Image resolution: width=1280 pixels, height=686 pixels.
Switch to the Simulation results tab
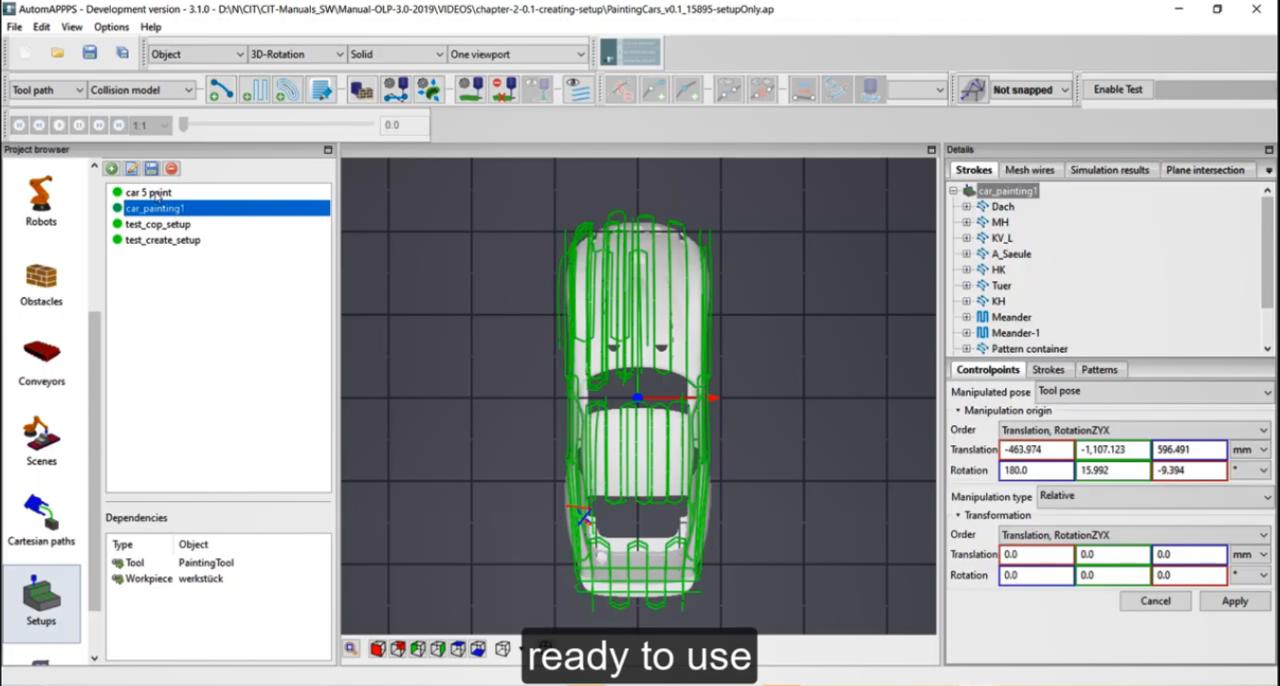(1110, 170)
